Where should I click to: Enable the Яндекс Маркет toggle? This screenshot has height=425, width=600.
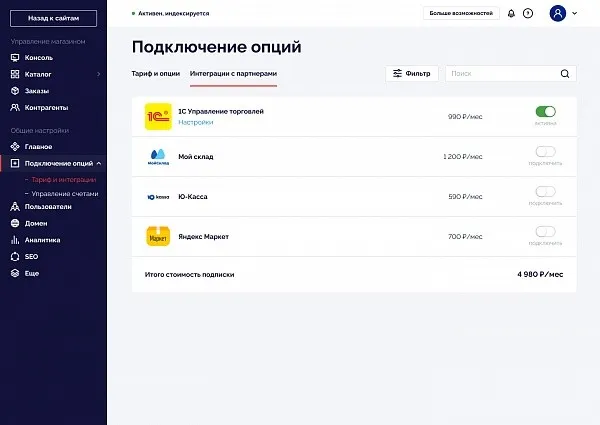click(546, 231)
